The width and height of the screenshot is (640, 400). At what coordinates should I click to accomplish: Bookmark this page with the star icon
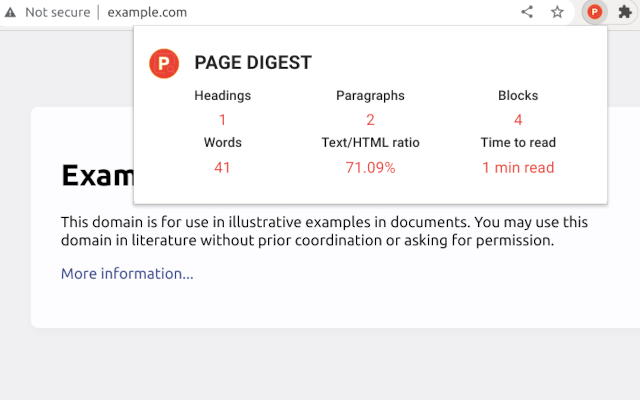pos(557,12)
